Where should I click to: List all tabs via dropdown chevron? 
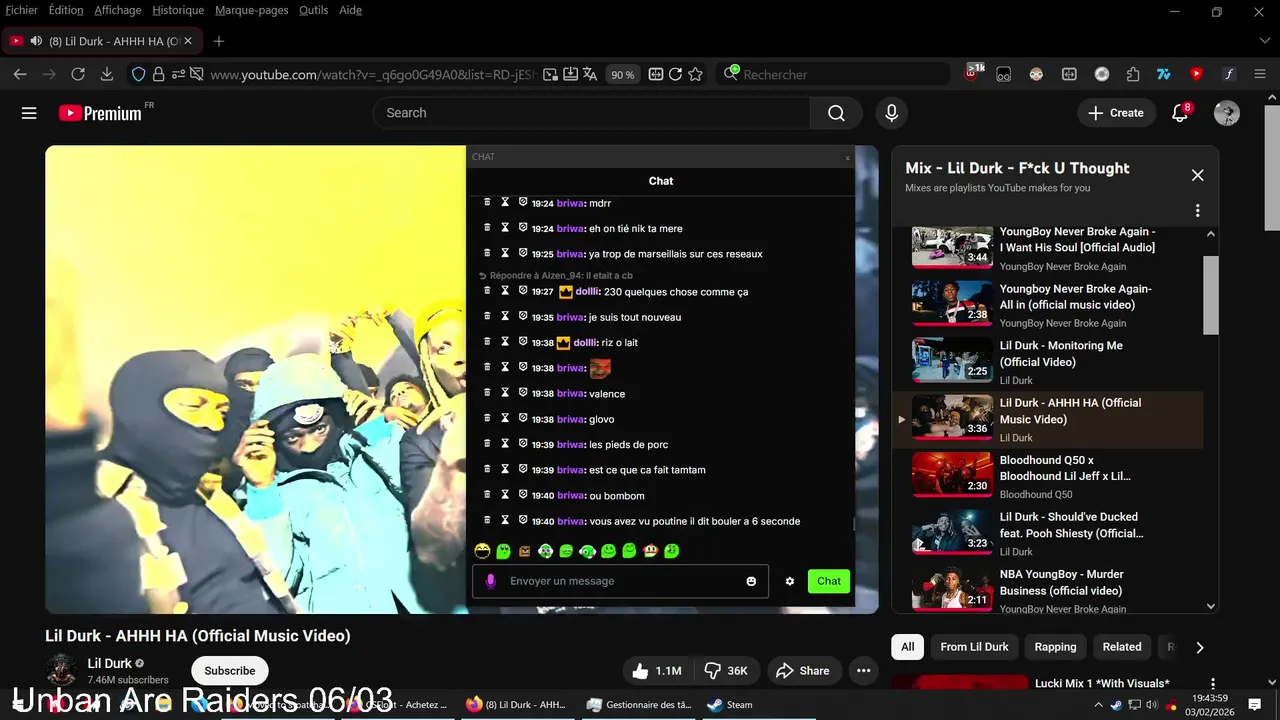[1265, 41]
